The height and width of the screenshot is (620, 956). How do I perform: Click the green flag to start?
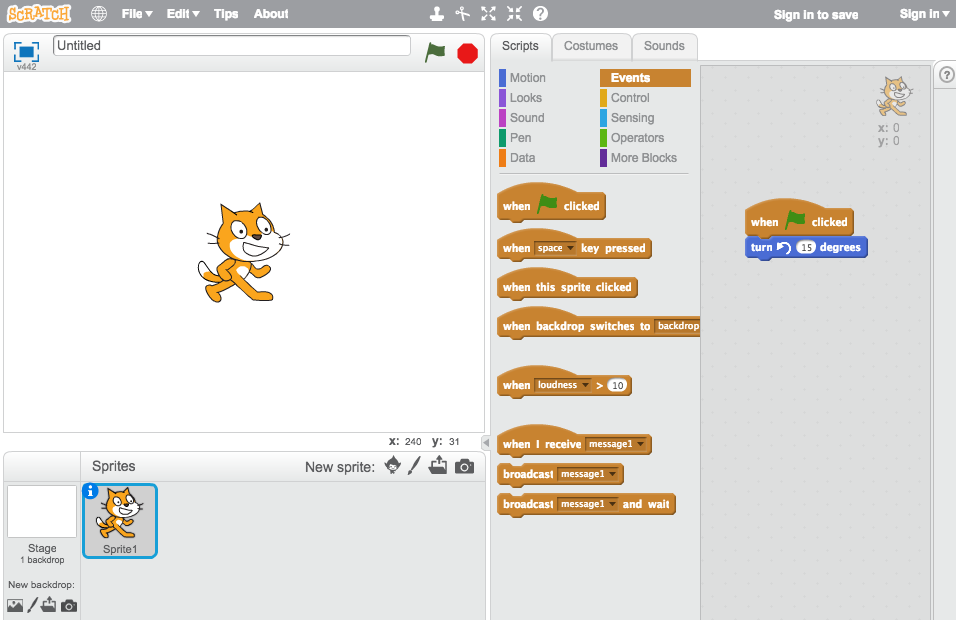[x=435, y=53]
